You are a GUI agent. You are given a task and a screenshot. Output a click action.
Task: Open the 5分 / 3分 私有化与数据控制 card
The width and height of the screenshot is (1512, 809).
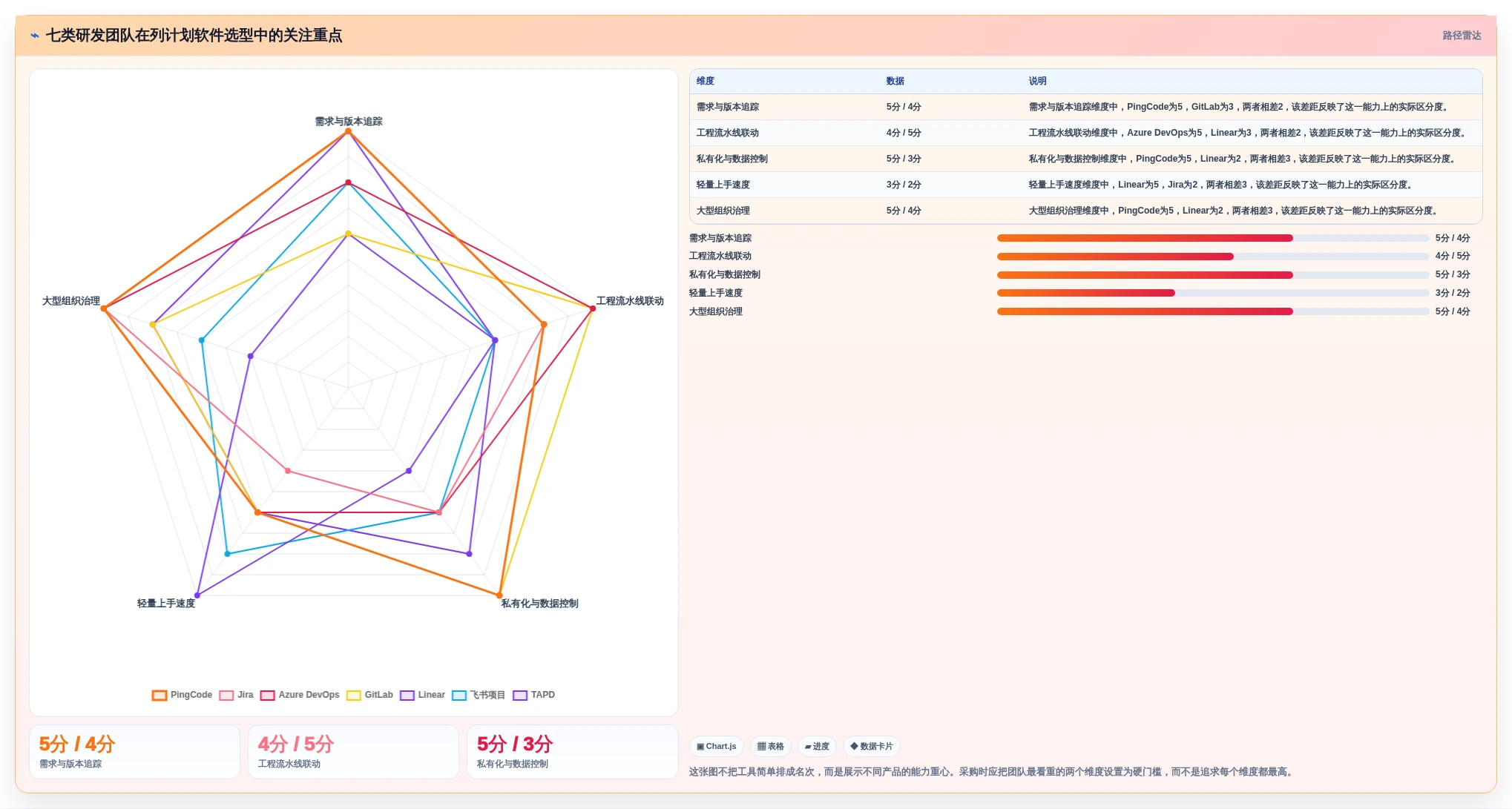click(x=572, y=752)
